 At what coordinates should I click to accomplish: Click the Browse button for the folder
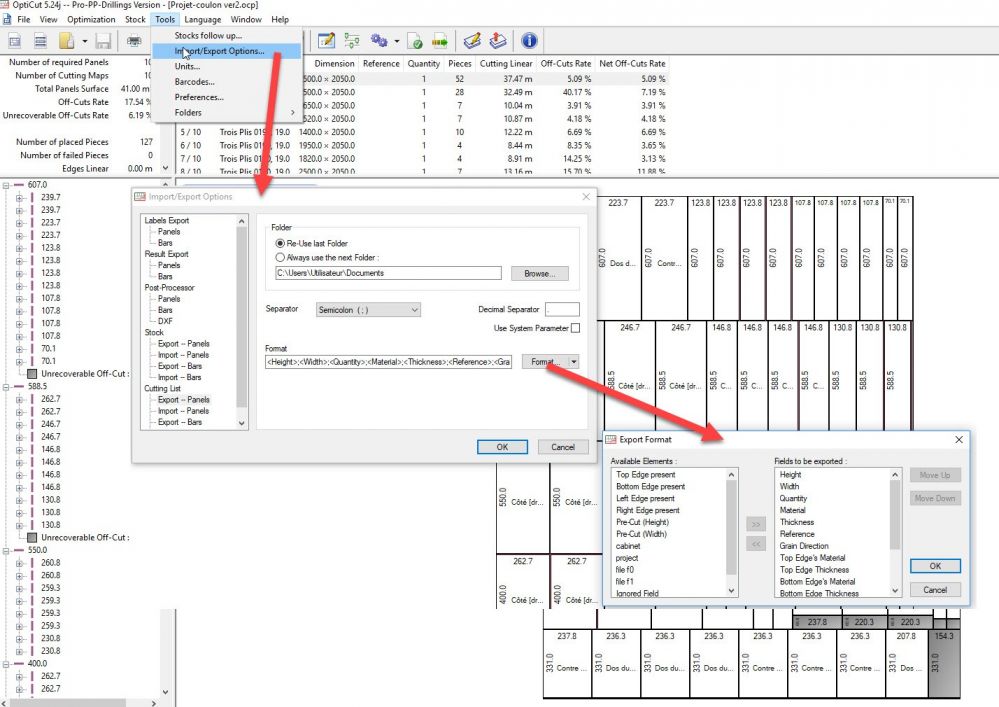click(x=540, y=273)
